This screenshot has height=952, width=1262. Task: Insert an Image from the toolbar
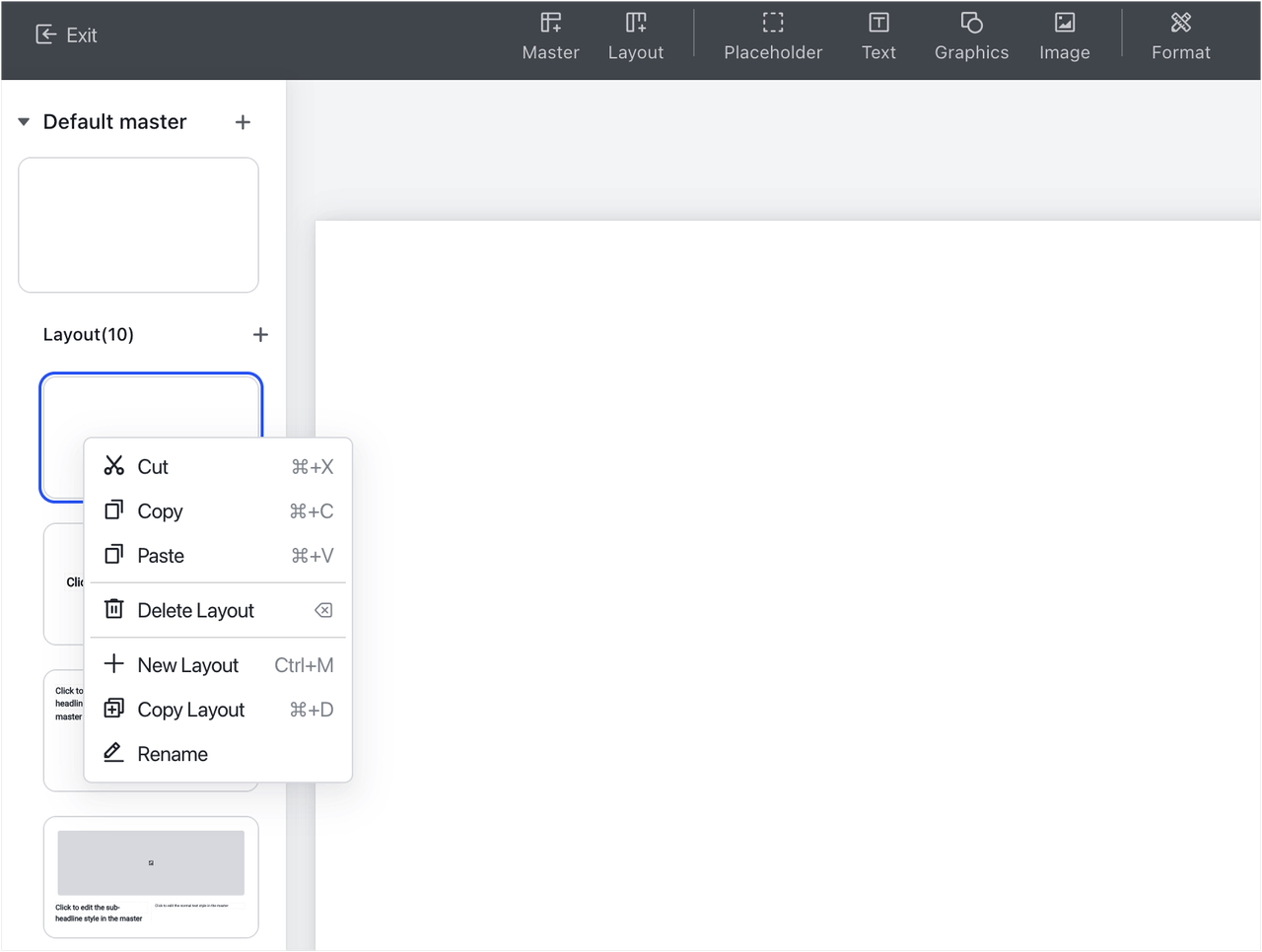coord(1064,35)
